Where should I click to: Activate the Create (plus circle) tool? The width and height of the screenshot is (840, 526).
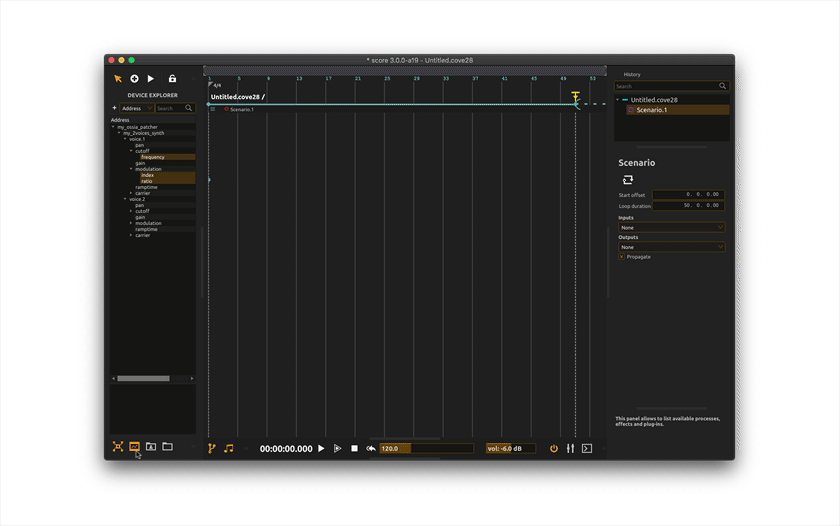tap(134, 79)
